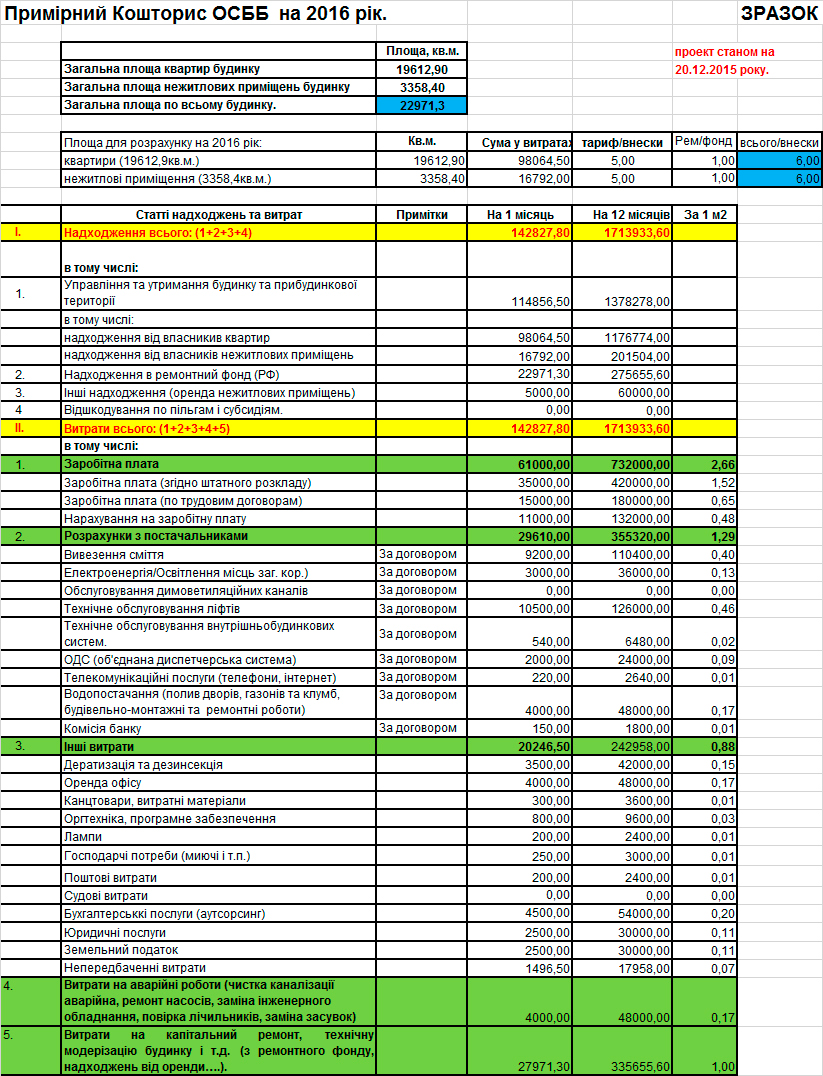Click the red 'проект станом на' note
Viewport: 823px width, 1076px height.
coord(724,52)
